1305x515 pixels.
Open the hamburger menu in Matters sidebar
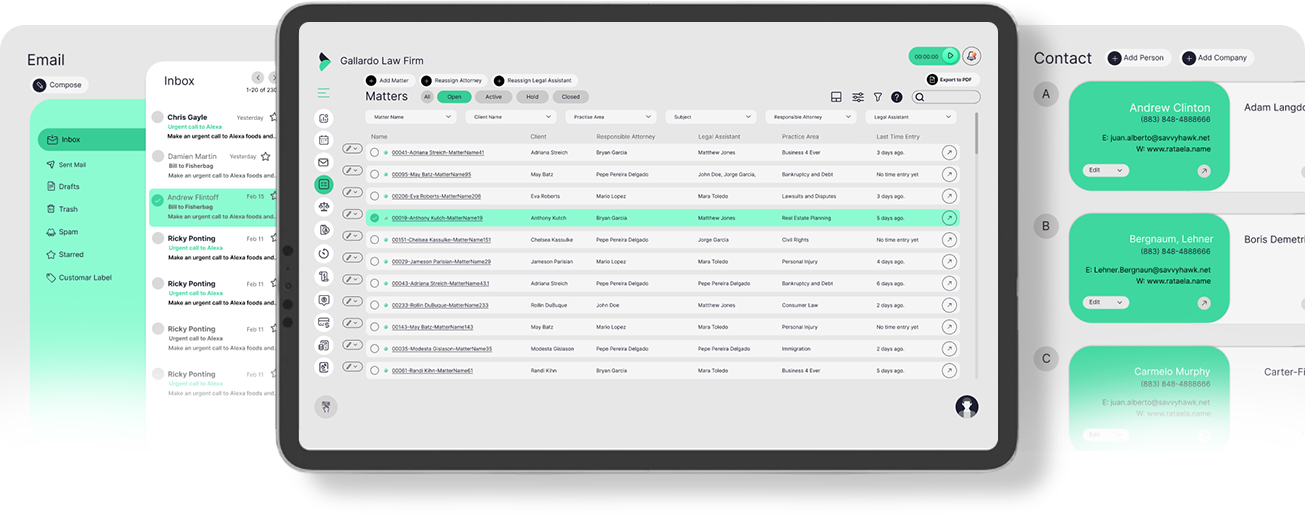coord(323,93)
